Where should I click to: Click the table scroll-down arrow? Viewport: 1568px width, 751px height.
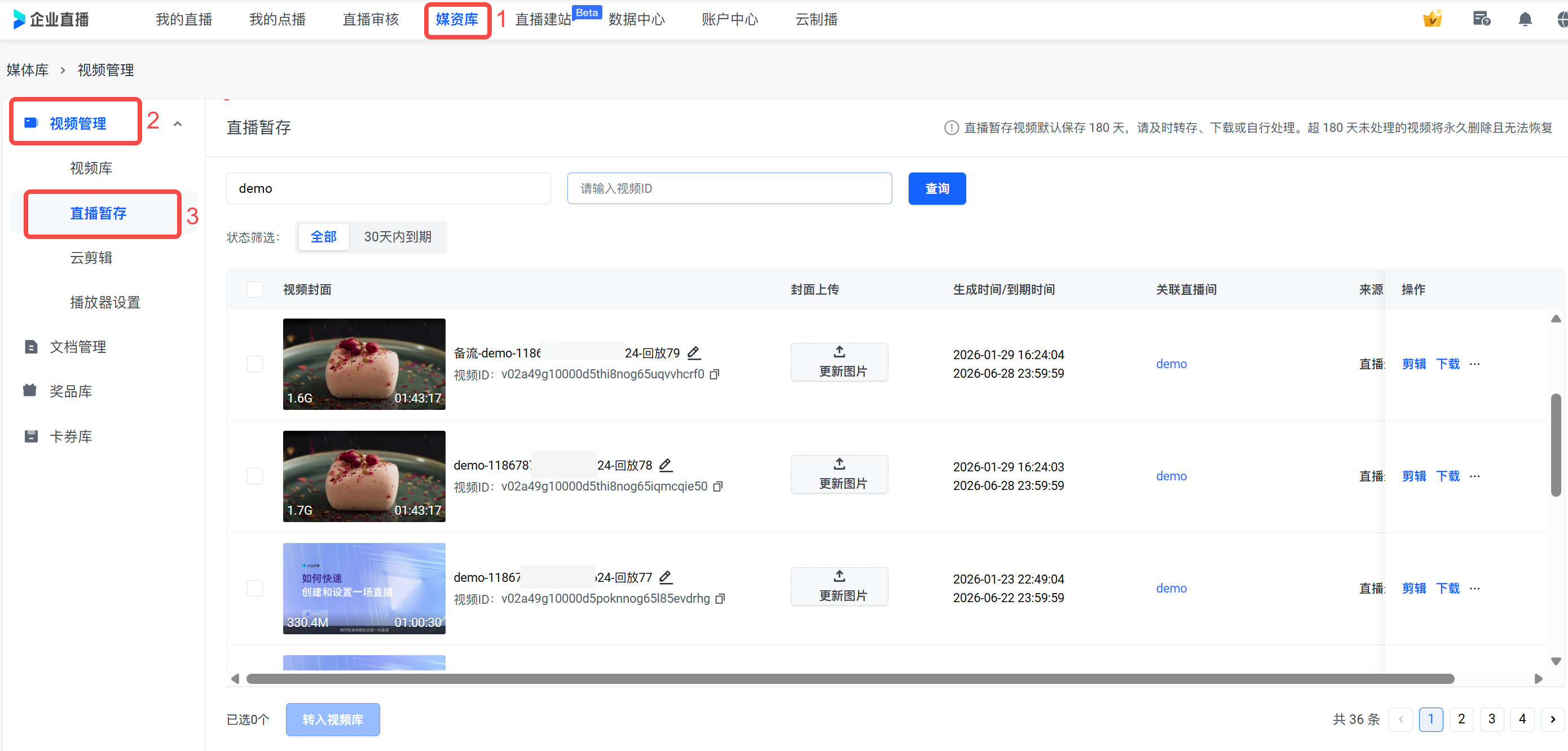point(1556,661)
